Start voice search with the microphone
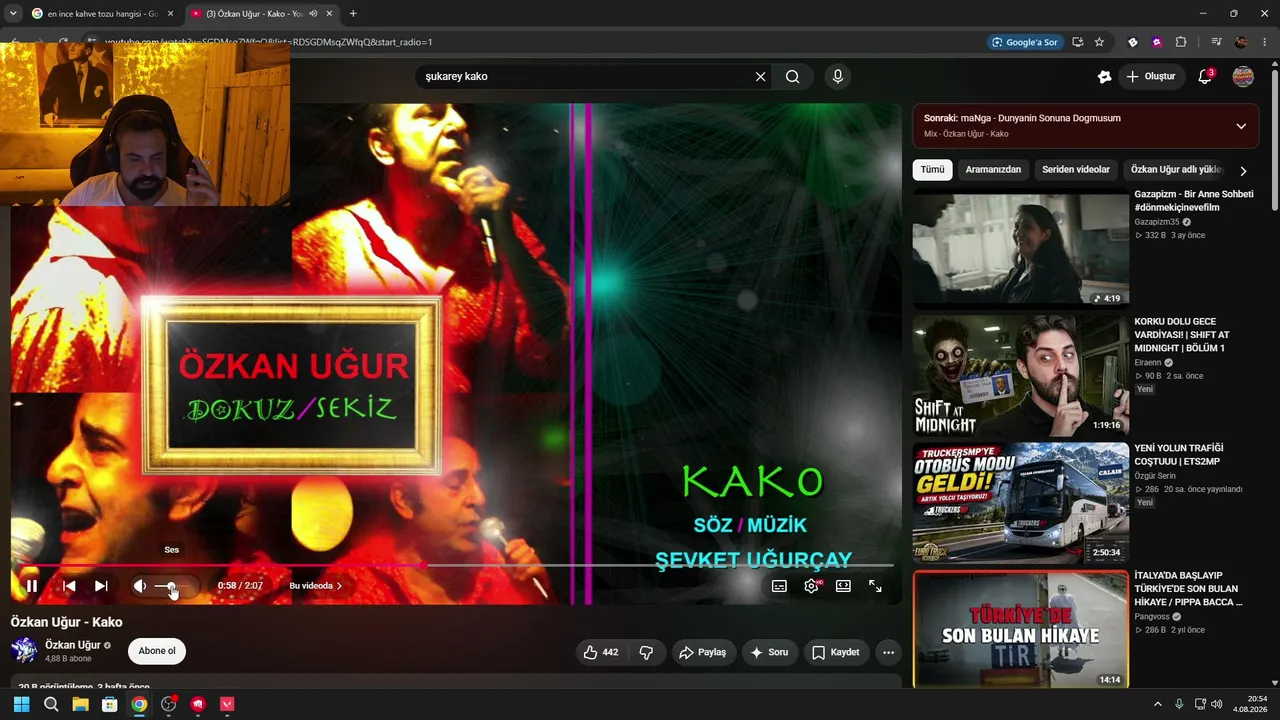The height and width of the screenshot is (720, 1280). (838, 76)
